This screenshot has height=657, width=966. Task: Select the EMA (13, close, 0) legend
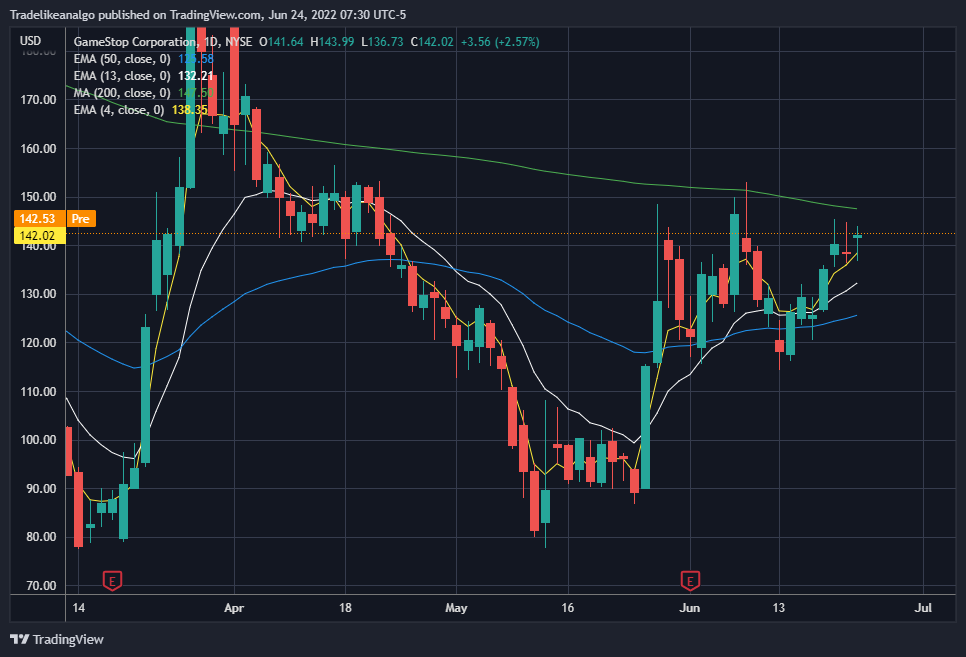(122, 76)
